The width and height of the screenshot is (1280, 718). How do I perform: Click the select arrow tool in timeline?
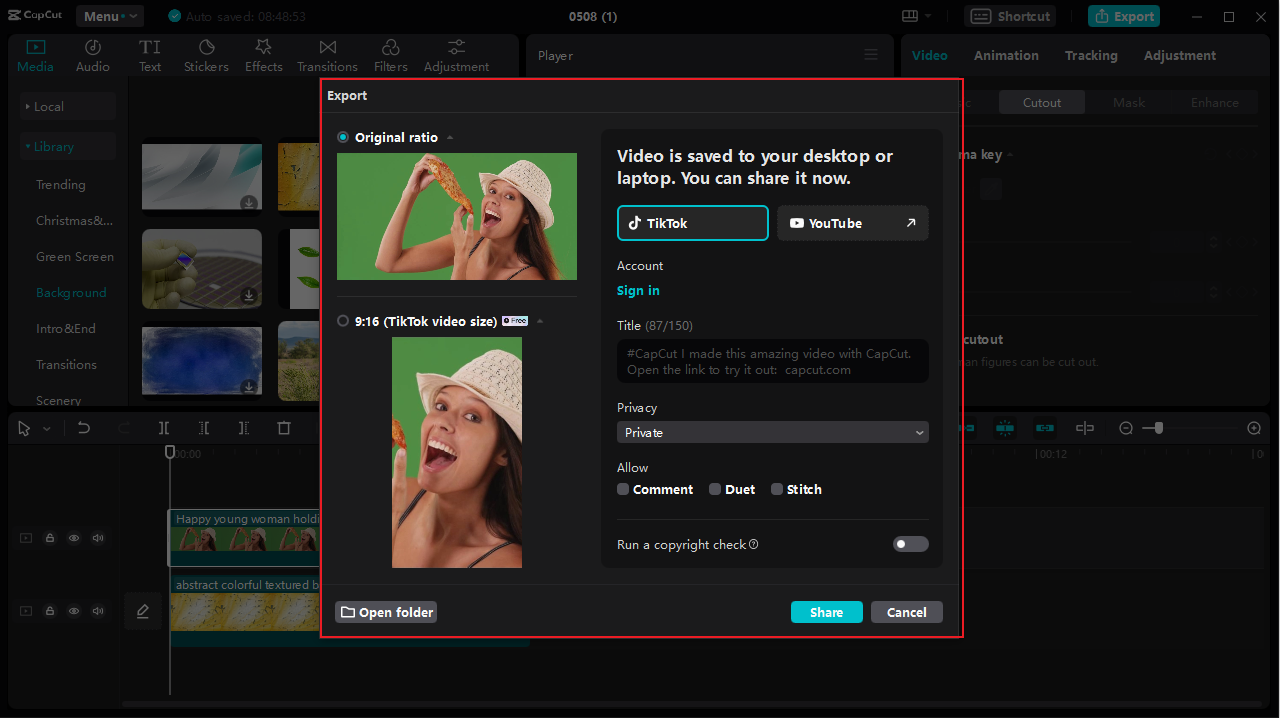click(x=24, y=428)
